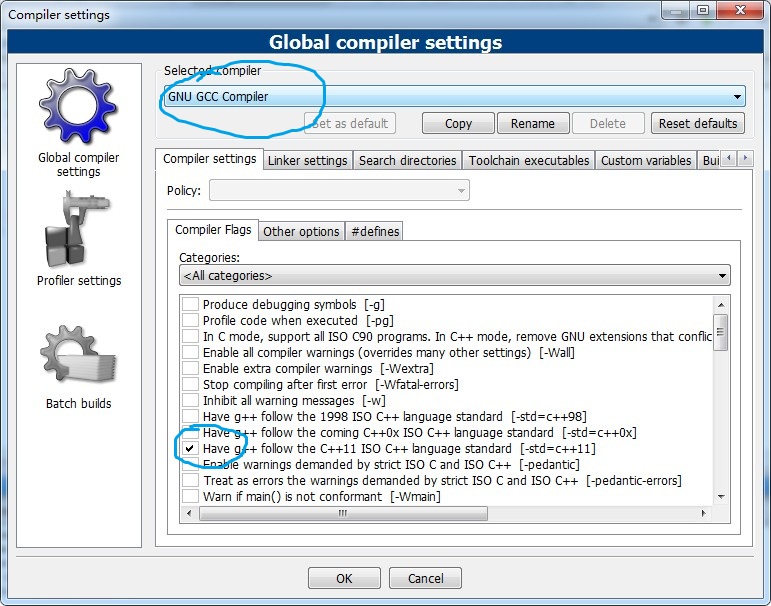Check Stop compiling after first error
The height and width of the screenshot is (606, 771).
190,384
